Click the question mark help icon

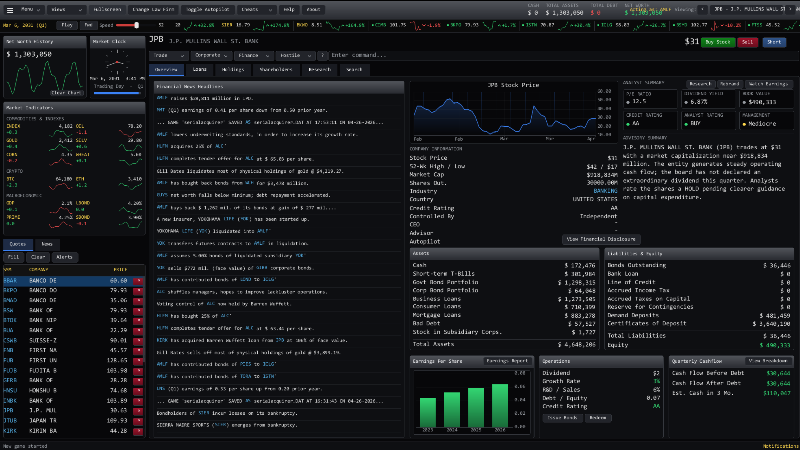[x=322, y=55]
